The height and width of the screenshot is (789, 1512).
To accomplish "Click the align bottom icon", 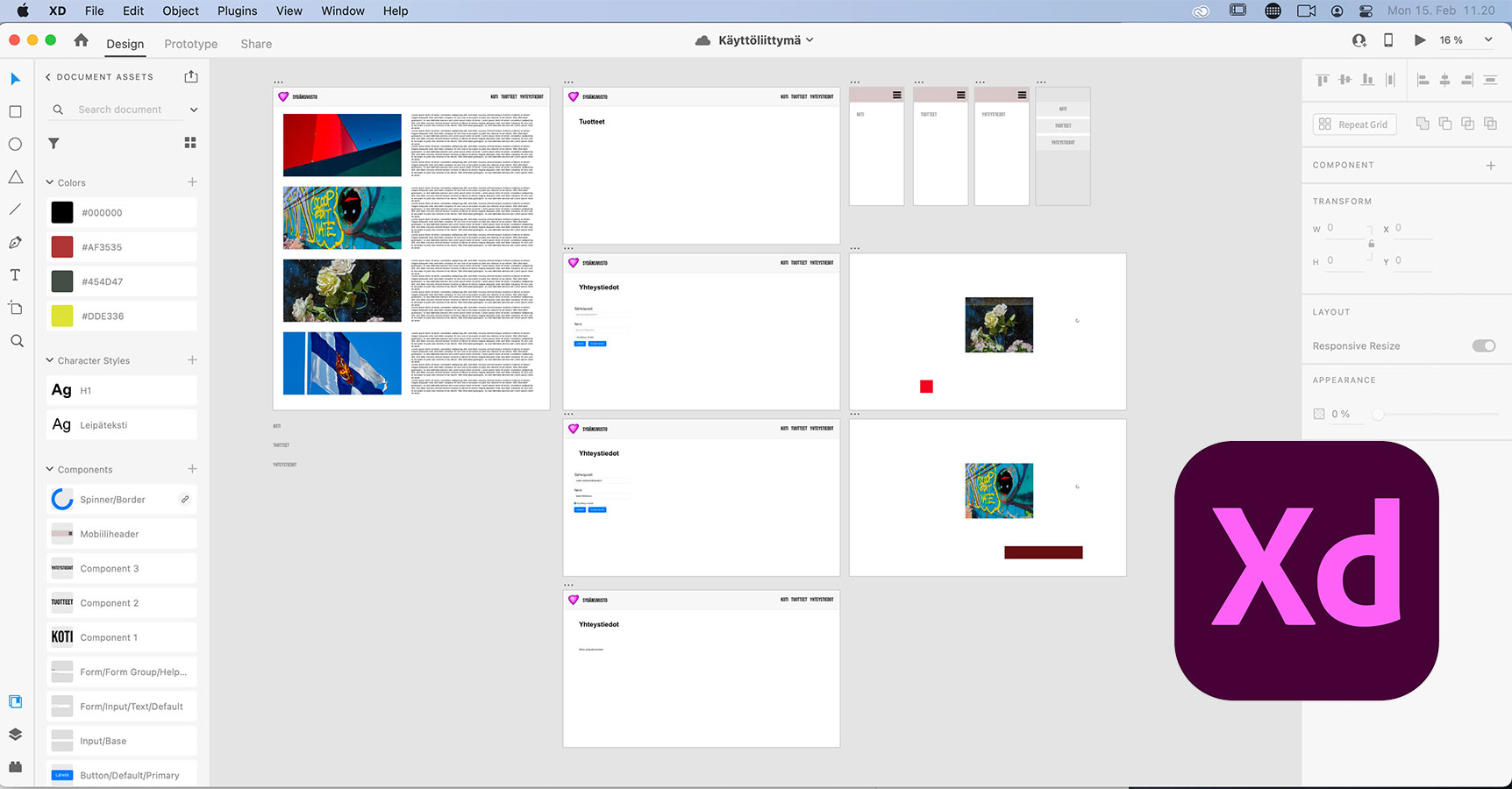I will click(1368, 80).
